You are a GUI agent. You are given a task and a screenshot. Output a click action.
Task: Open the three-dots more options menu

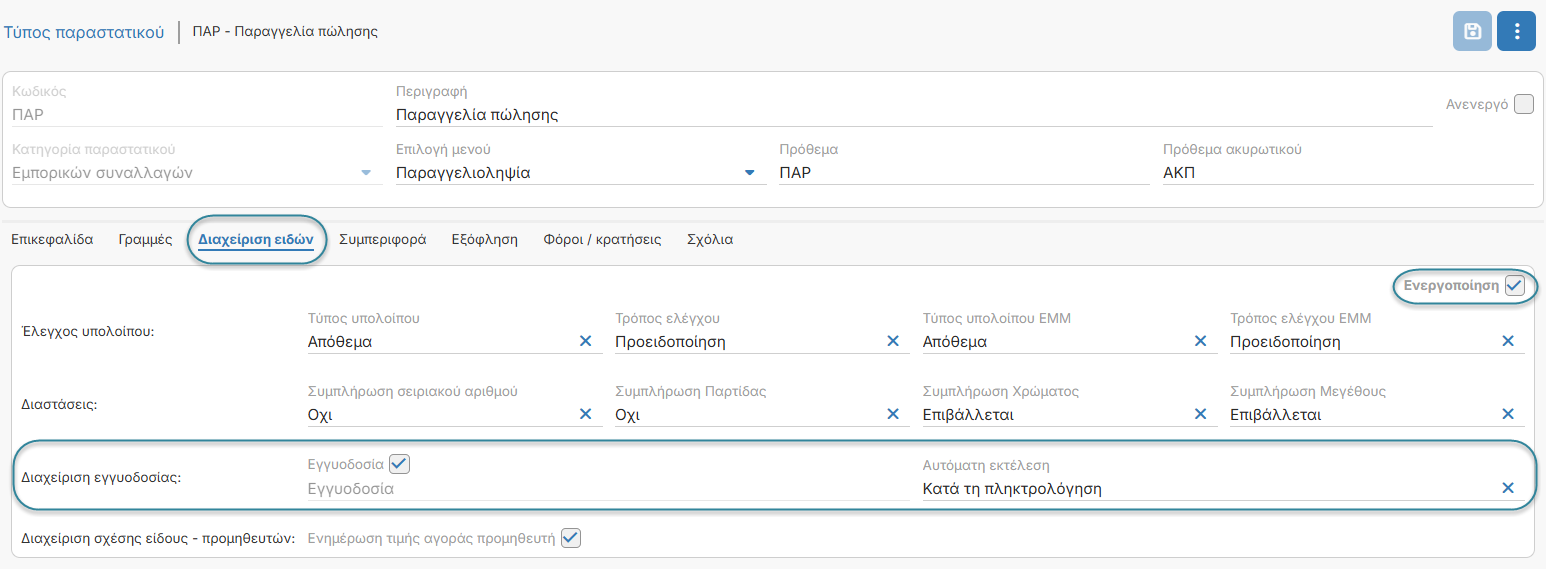point(1517,31)
